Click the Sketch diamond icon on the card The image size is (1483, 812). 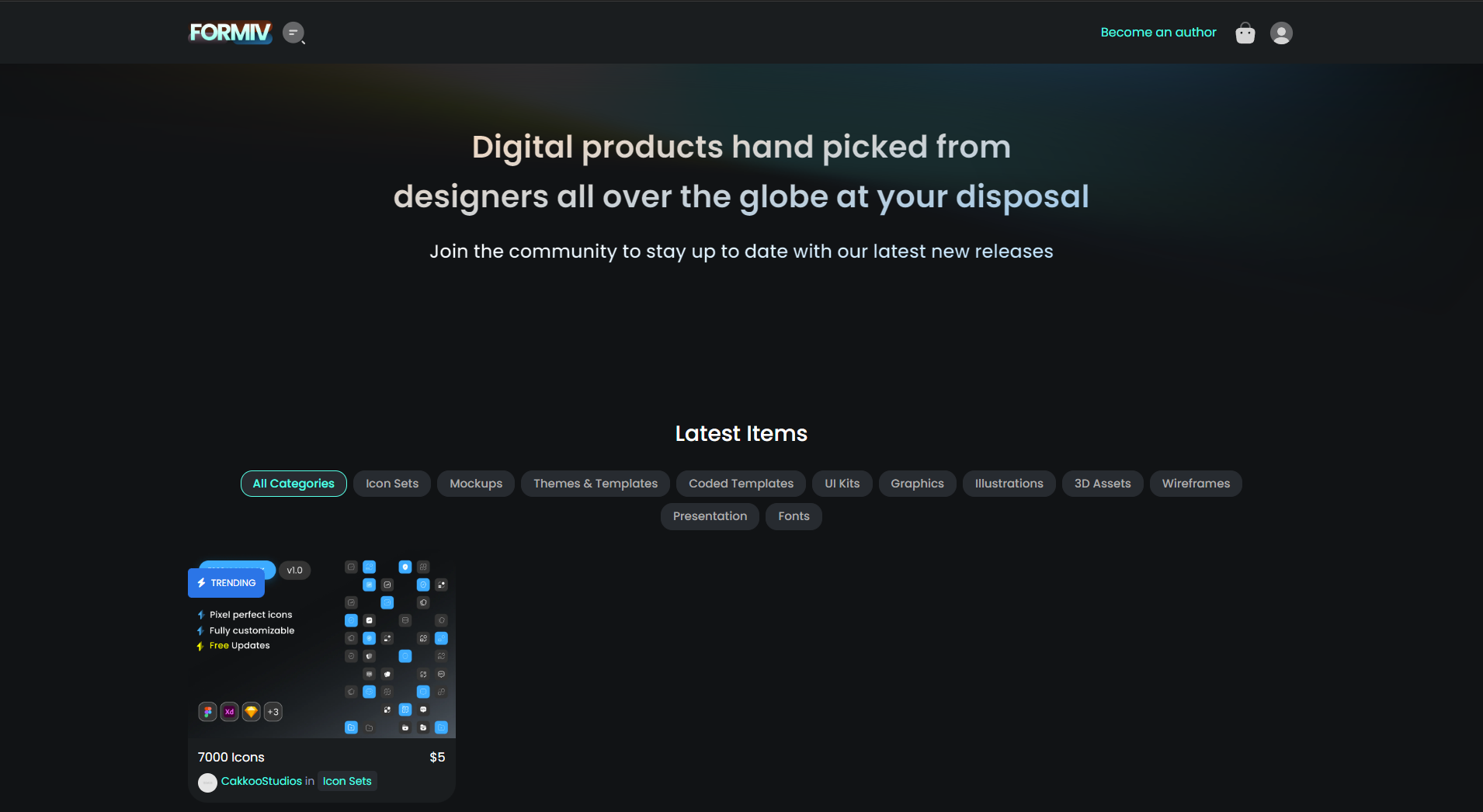[x=252, y=712]
